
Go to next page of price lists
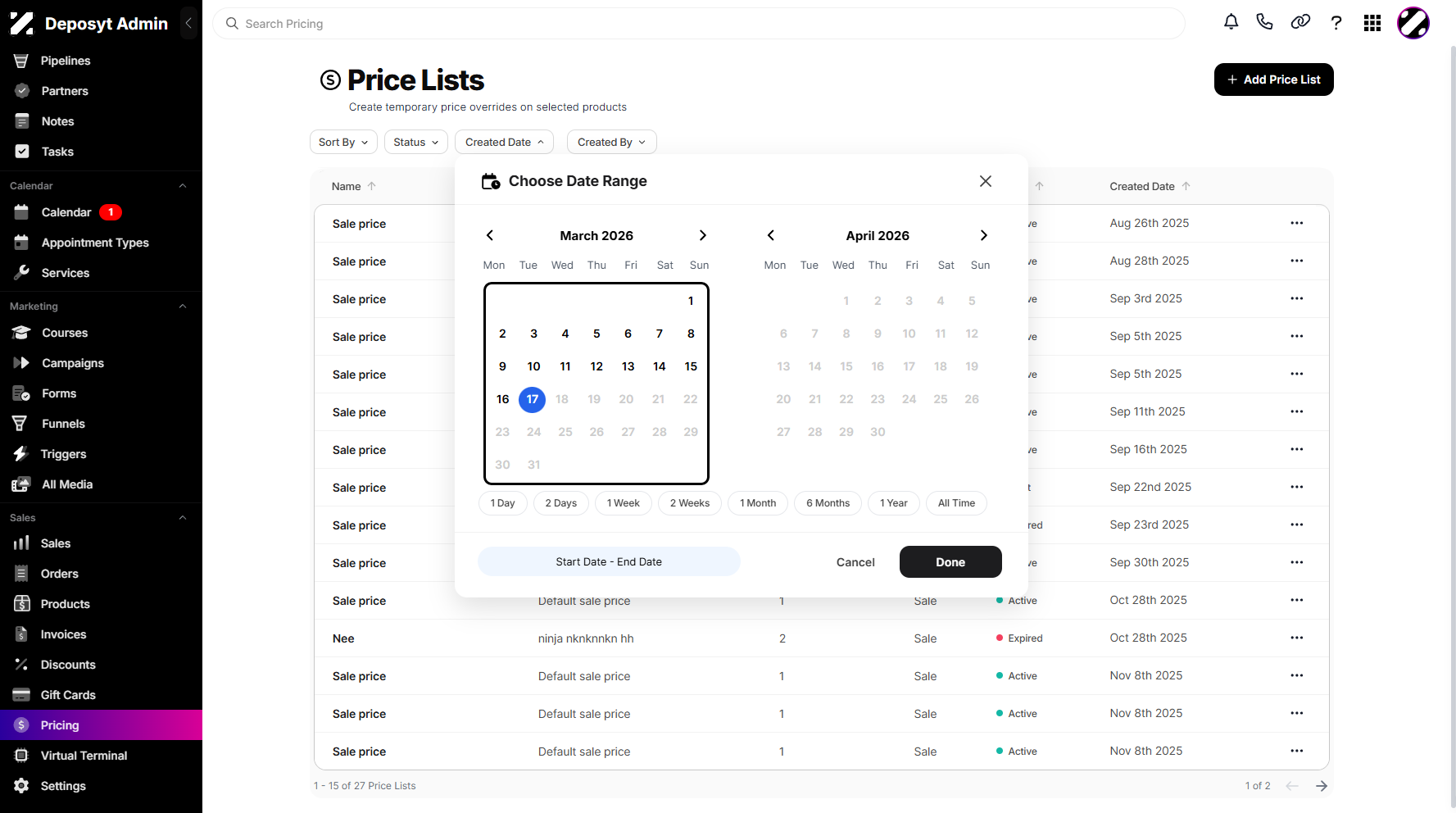1322,786
